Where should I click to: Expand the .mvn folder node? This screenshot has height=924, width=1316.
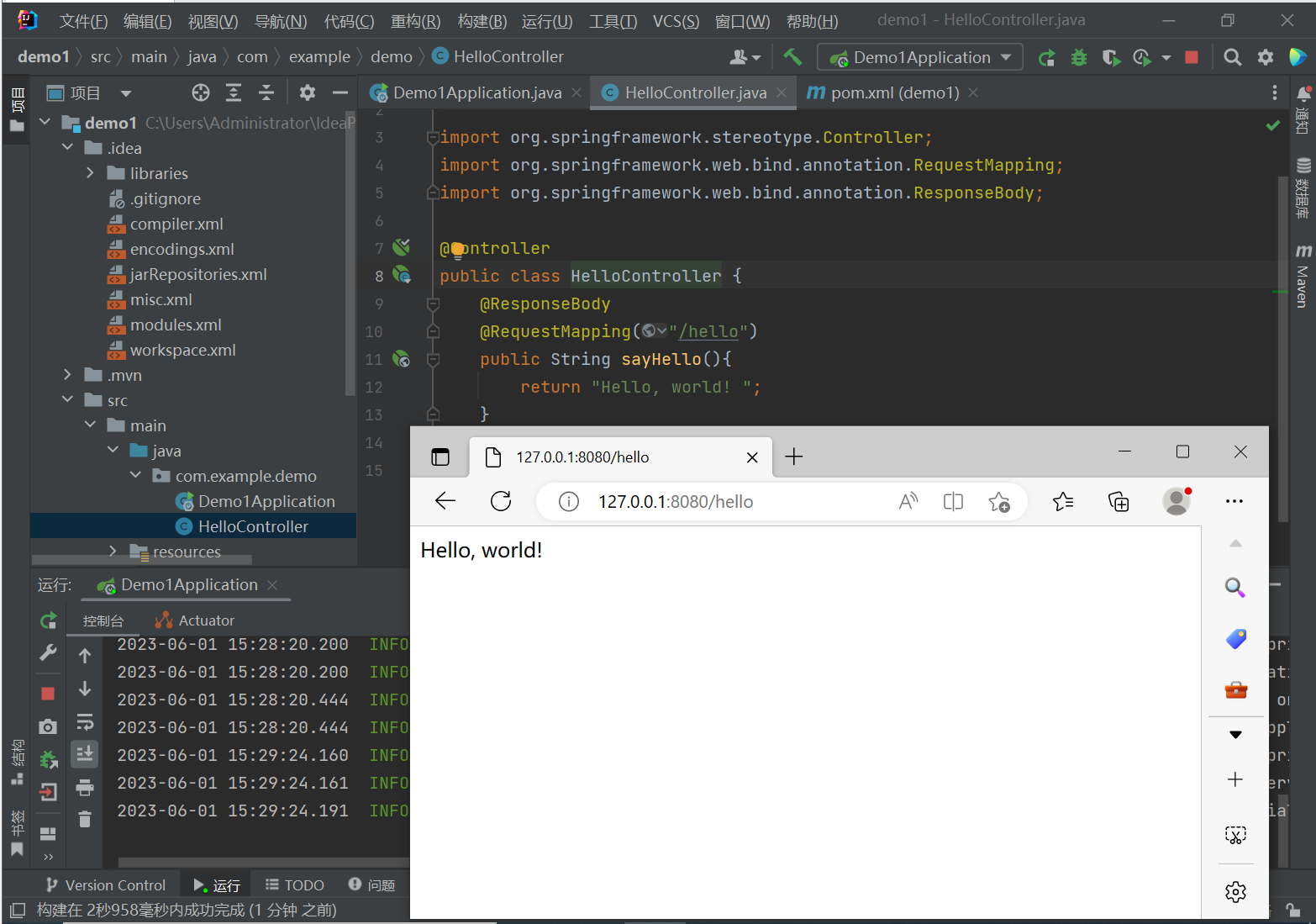click(x=67, y=375)
